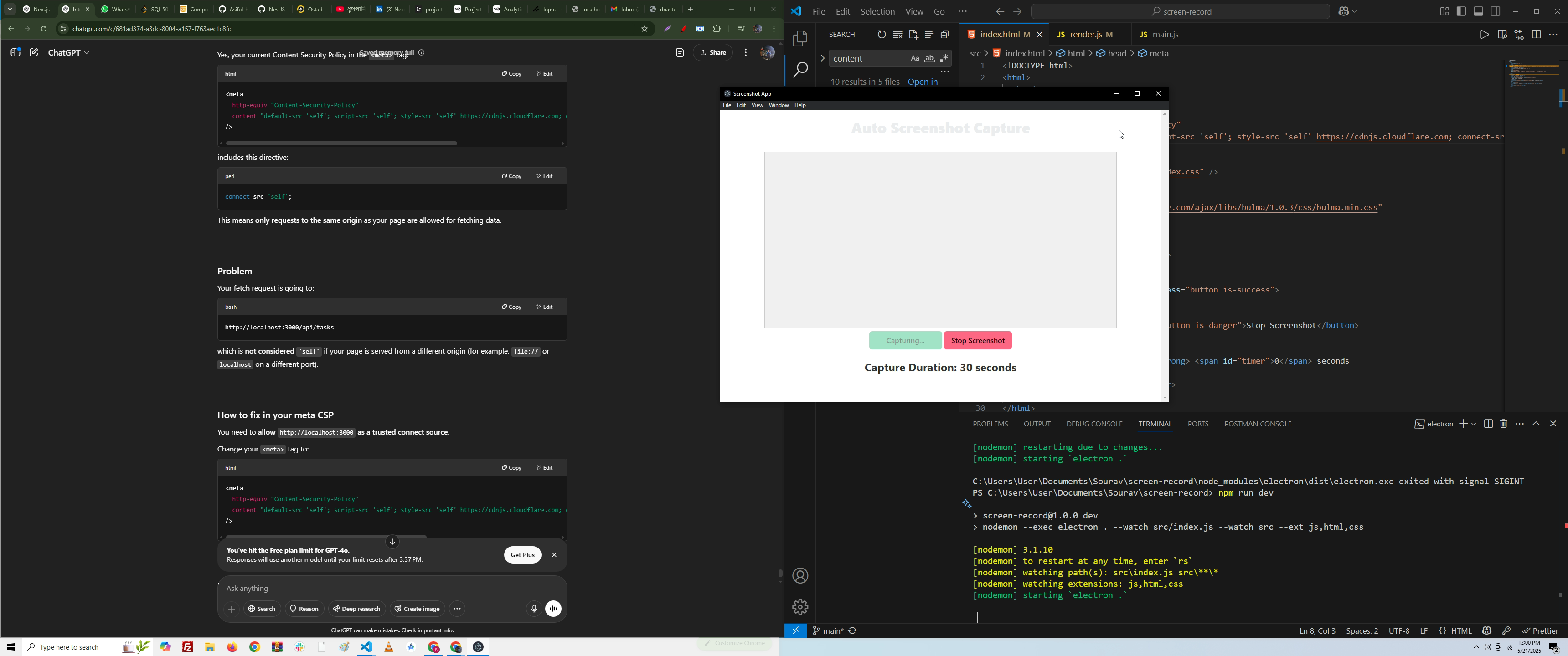Clear search results icon
Image resolution: width=1568 pixels, height=656 pixels.
897,35
